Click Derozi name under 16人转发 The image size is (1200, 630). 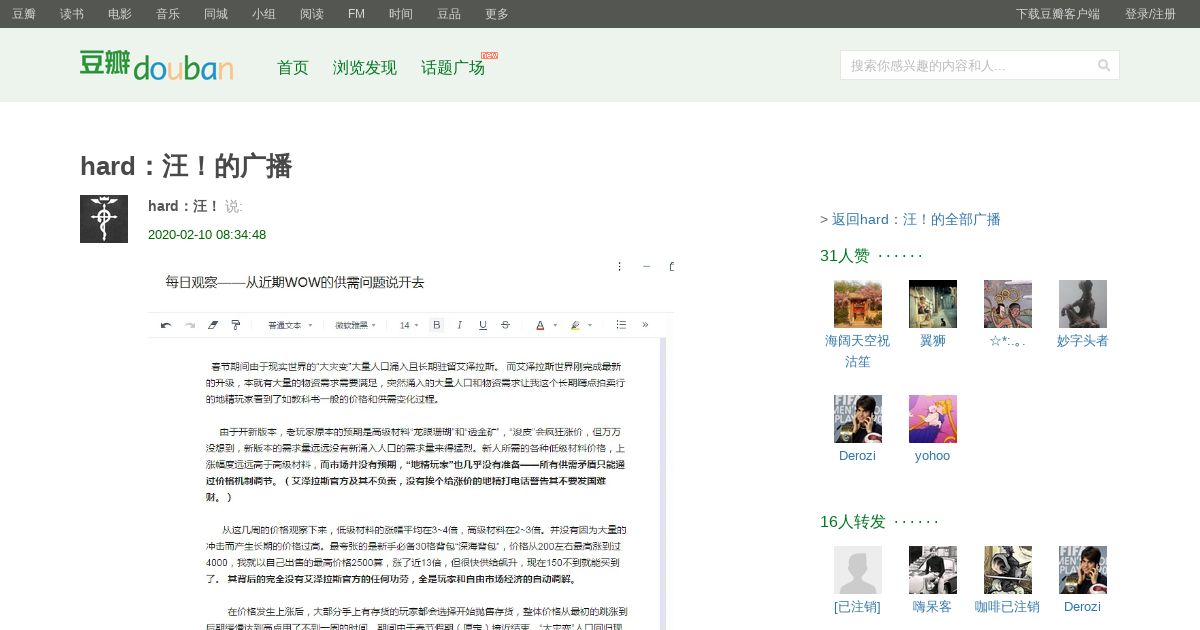click(1083, 607)
